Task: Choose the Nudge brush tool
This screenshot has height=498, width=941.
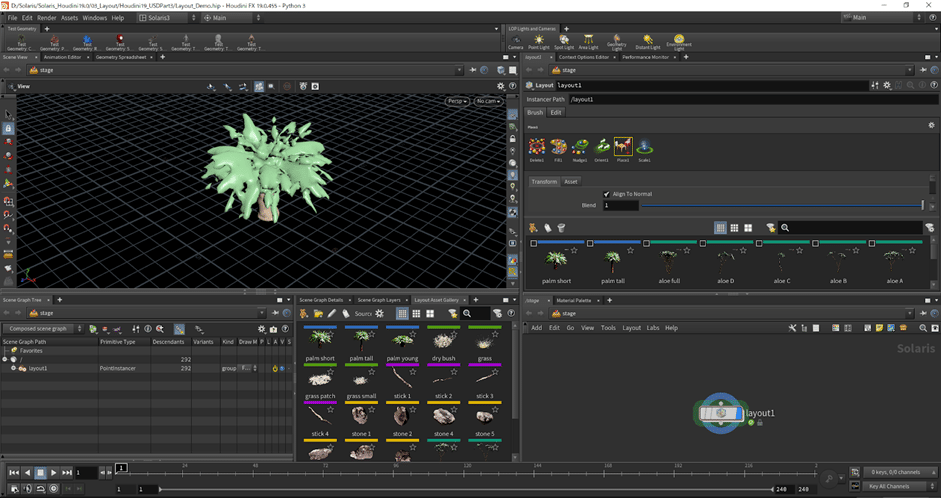Action: (580, 148)
